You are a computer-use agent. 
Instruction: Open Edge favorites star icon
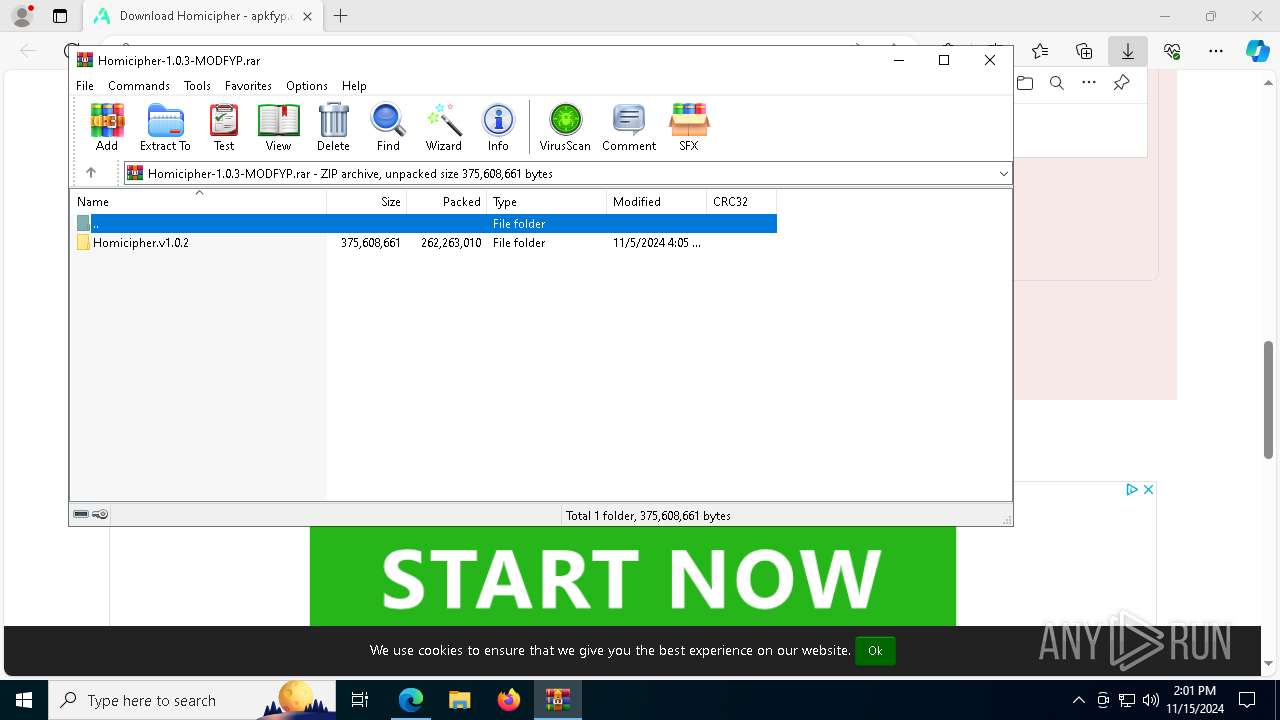tap(1040, 51)
